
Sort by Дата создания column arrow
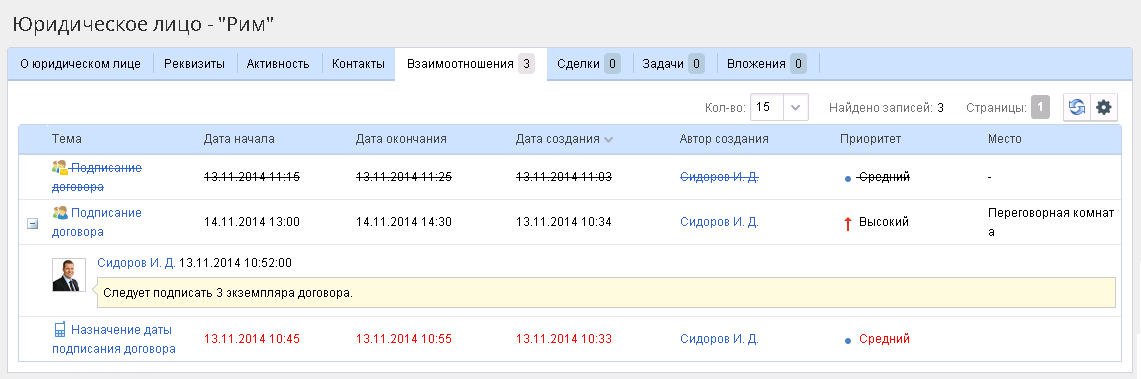(608, 140)
